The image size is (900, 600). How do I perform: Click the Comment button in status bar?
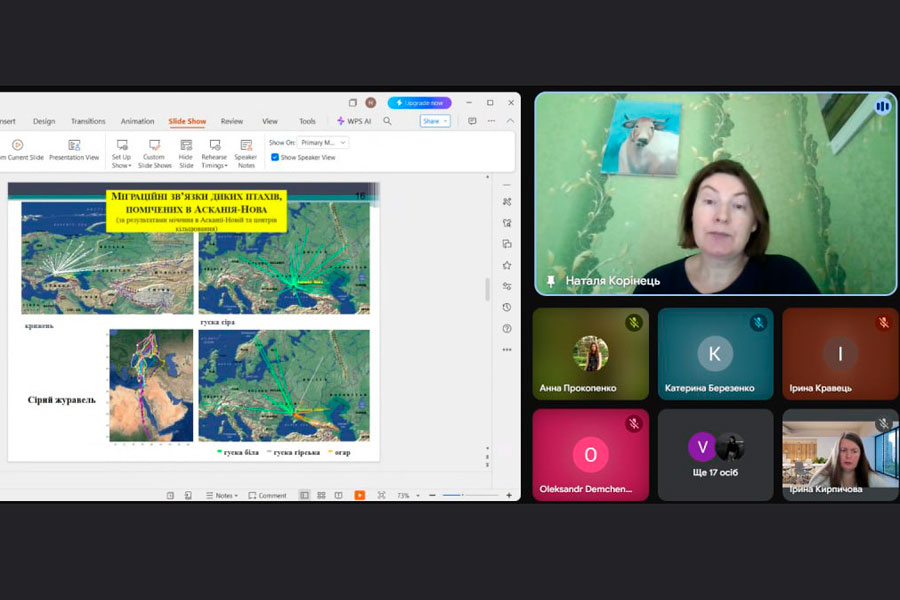click(267, 495)
